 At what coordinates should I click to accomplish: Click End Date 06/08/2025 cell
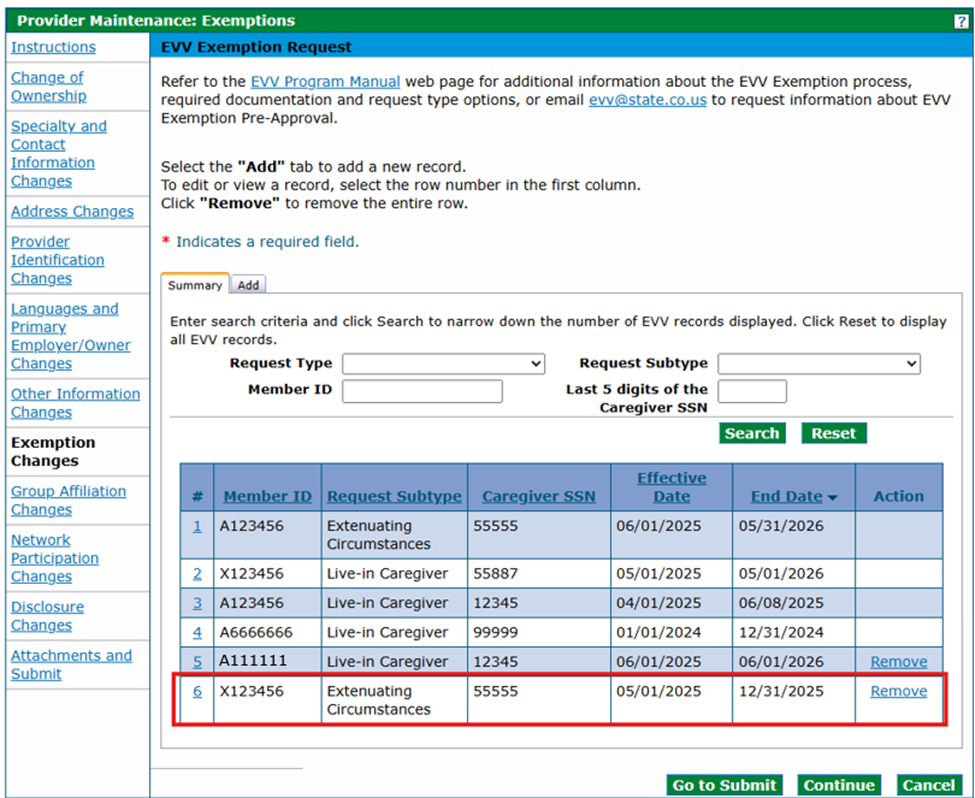794,603
